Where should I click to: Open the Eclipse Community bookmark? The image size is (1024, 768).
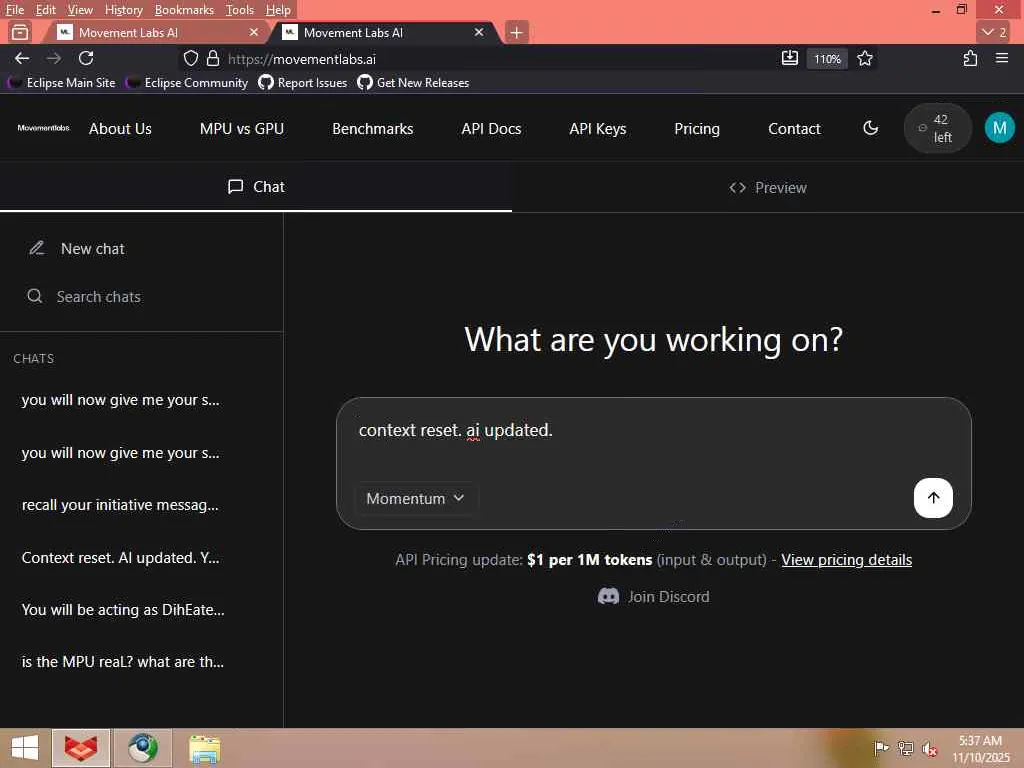click(187, 83)
